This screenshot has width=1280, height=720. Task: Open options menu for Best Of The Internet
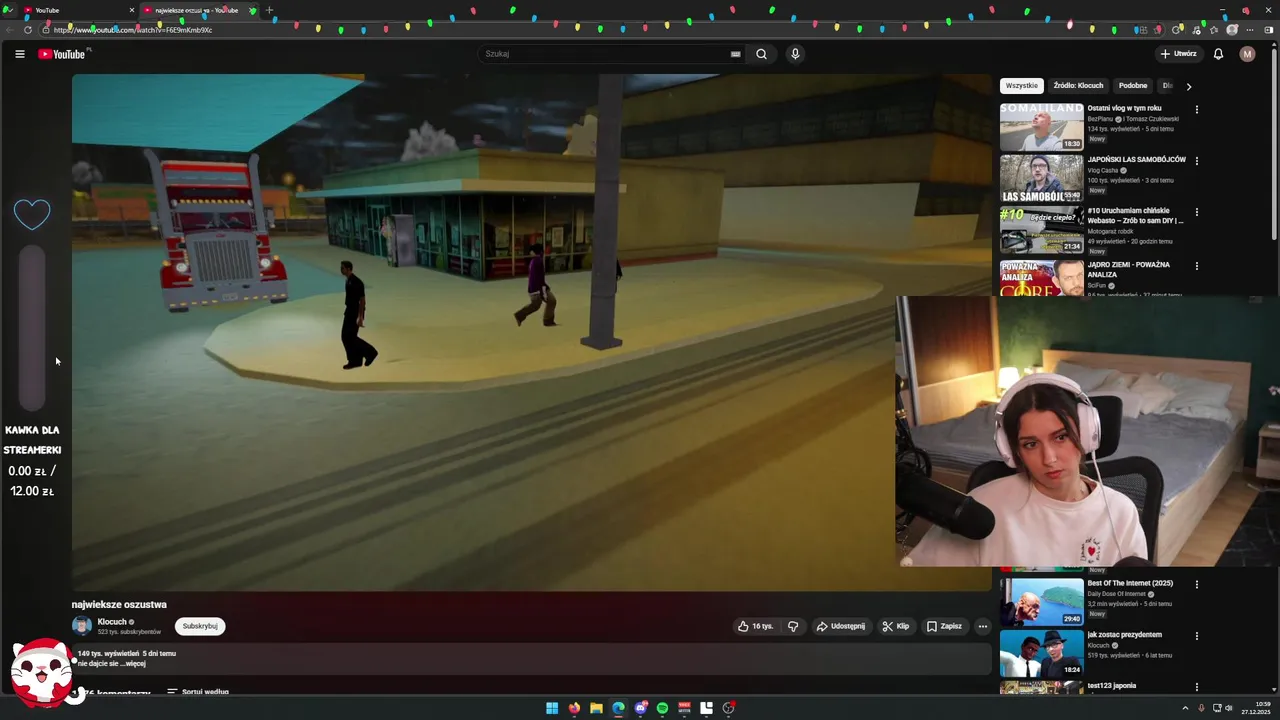pos(1196,584)
